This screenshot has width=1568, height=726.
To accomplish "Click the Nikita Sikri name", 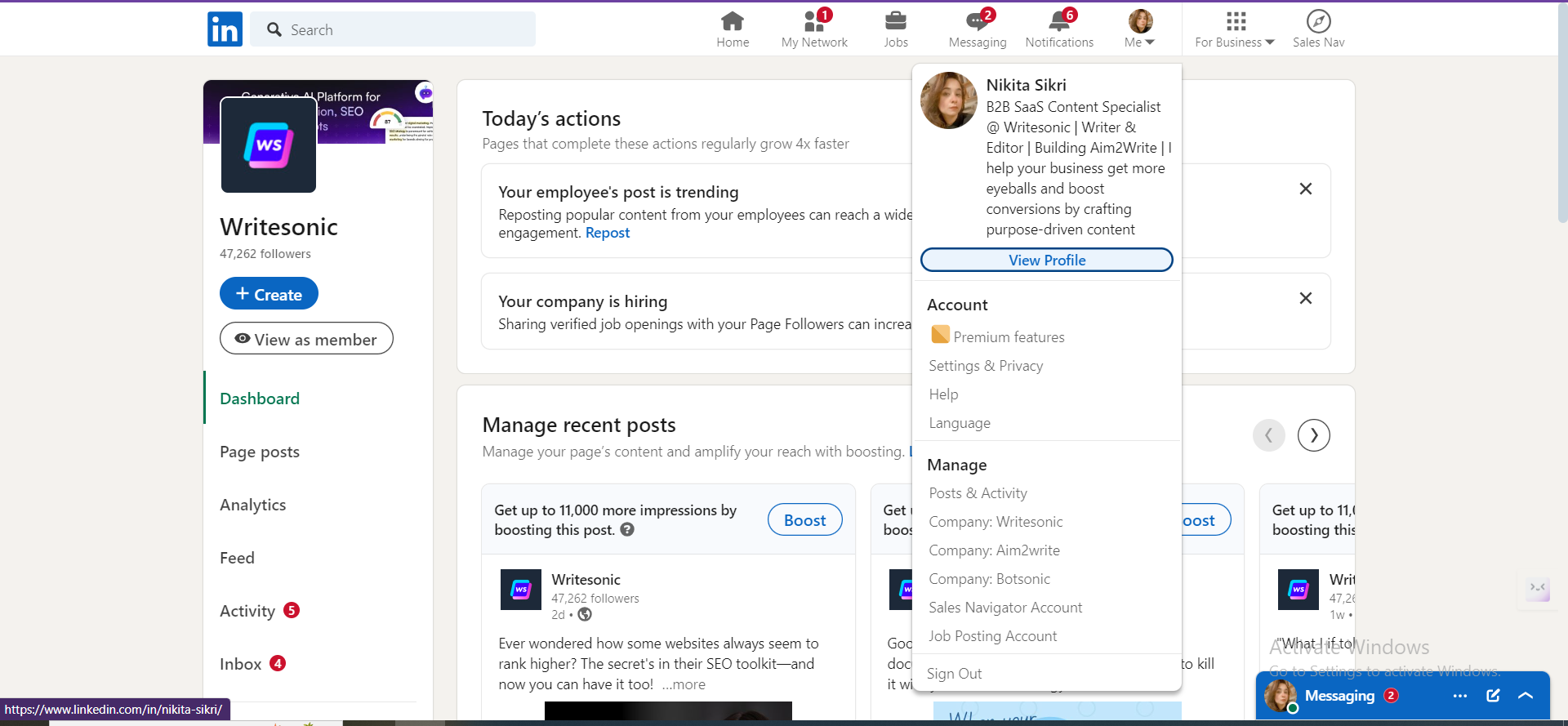I will click(x=1026, y=85).
